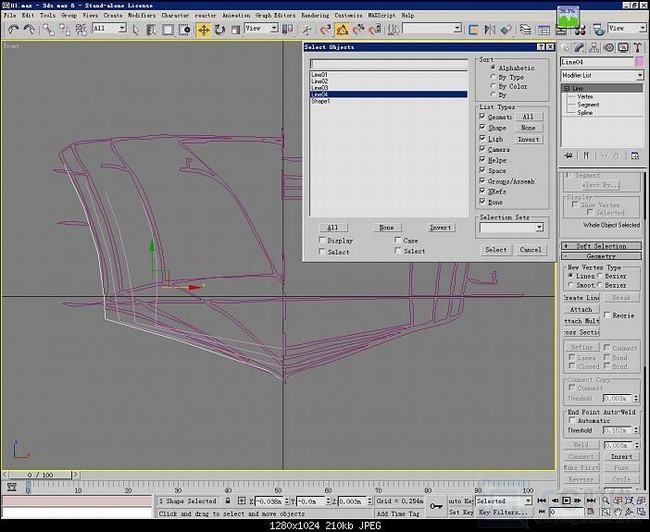
Task: Open the named selection sets toolbar dropdown
Action: click(x=457, y=28)
